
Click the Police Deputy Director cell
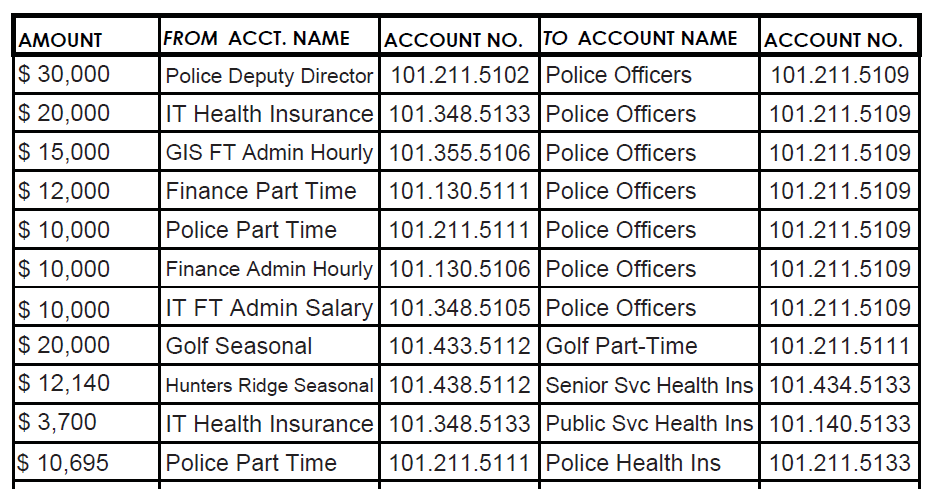pos(269,76)
